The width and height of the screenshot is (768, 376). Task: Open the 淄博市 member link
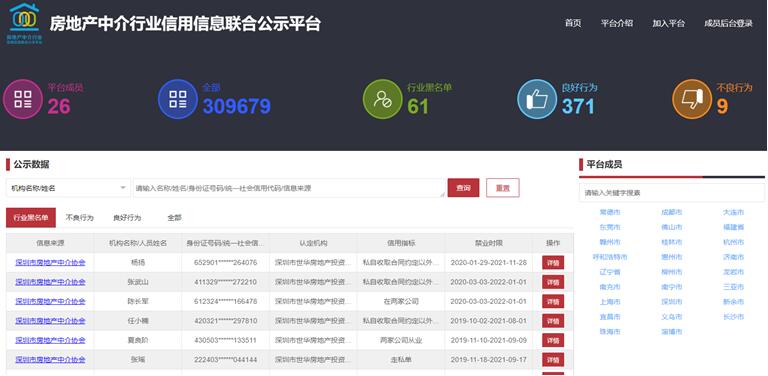pyautogui.click(x=672, y=331)
